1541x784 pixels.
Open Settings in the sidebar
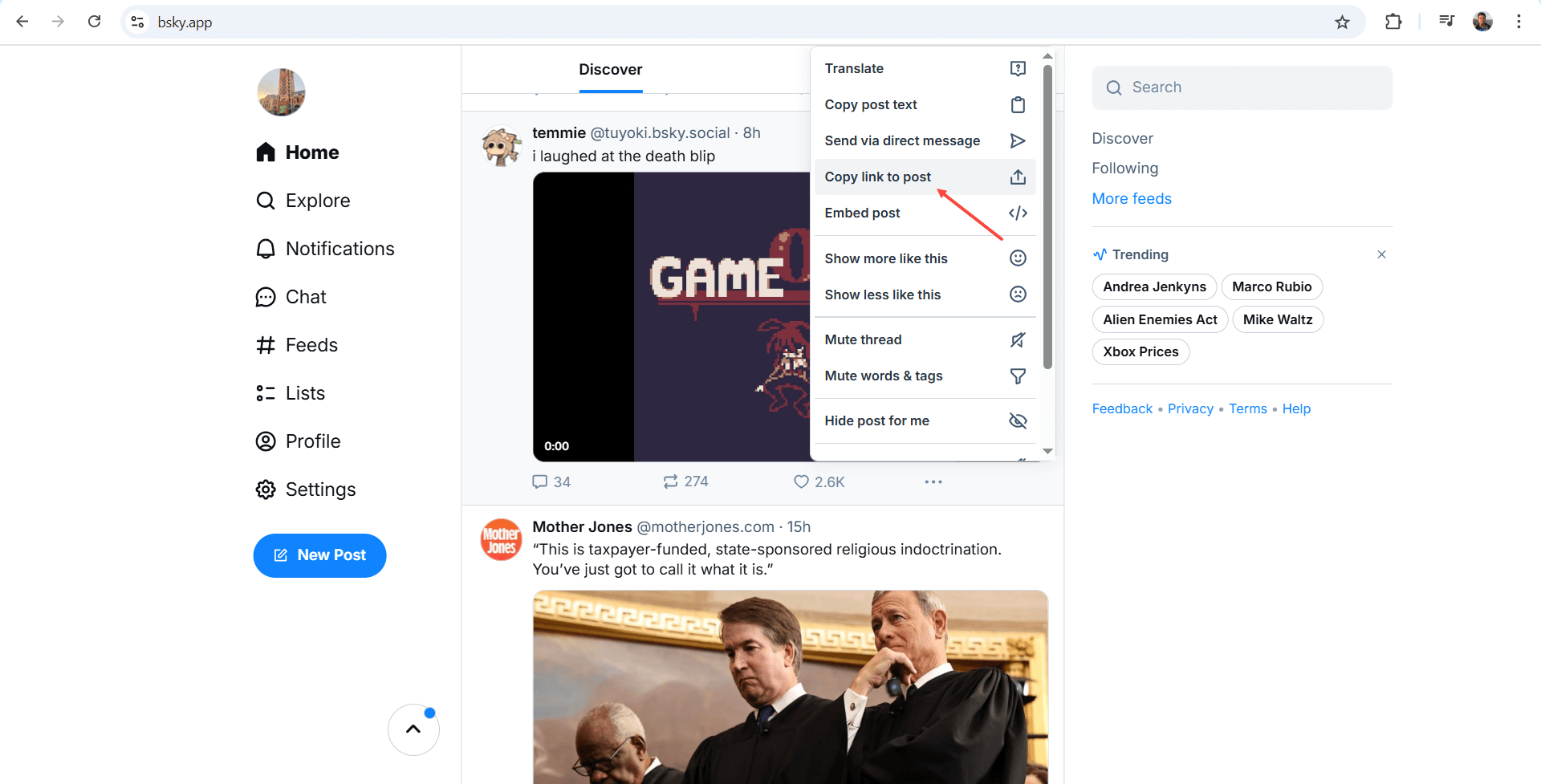click(306, 489)
